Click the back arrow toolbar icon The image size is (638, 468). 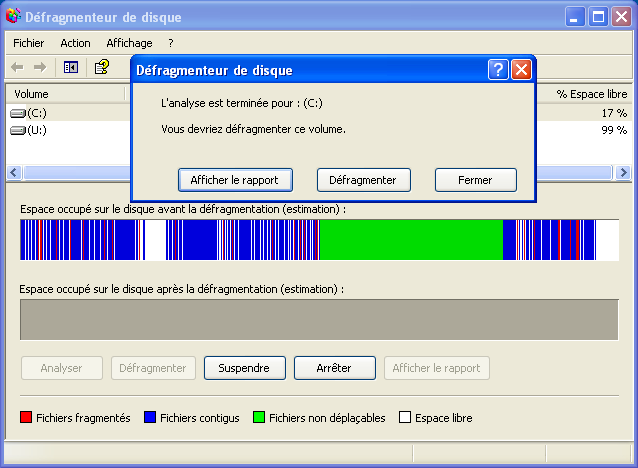pos(17,67)
